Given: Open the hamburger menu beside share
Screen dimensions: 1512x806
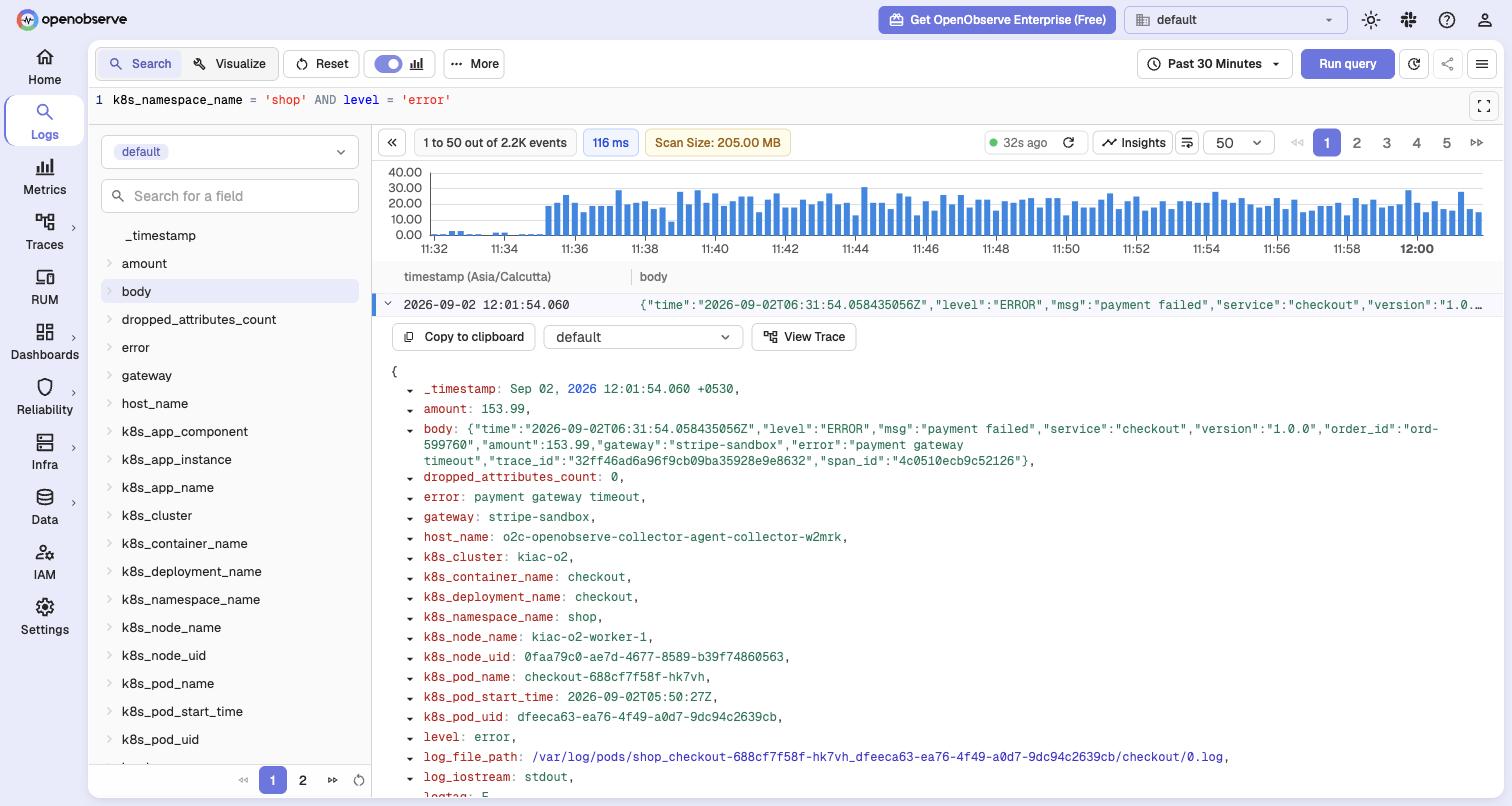Looking at the screenshot, I should [1482, 64].
